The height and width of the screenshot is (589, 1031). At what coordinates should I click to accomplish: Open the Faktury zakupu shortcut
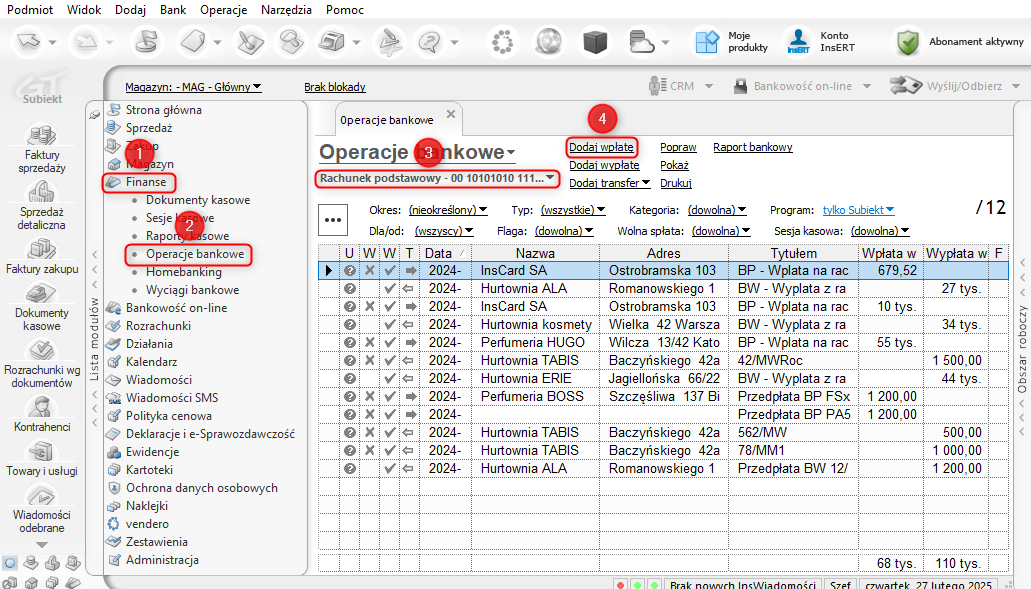pyautogui.click(x=42, y=256)
